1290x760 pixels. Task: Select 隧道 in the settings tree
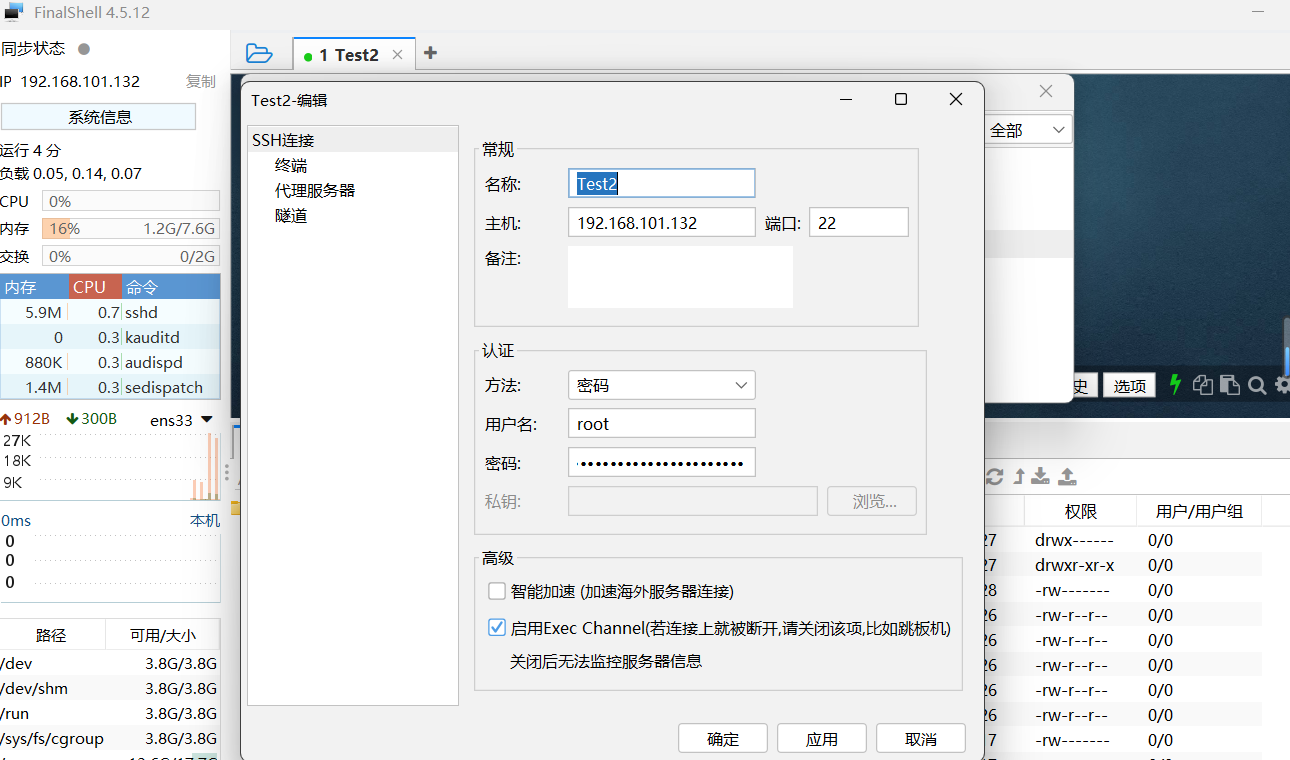(x=291, y=215)
